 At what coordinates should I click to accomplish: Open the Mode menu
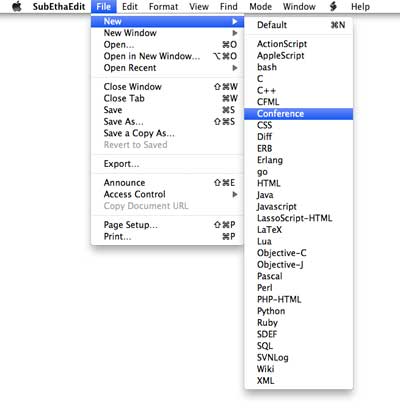260,6
